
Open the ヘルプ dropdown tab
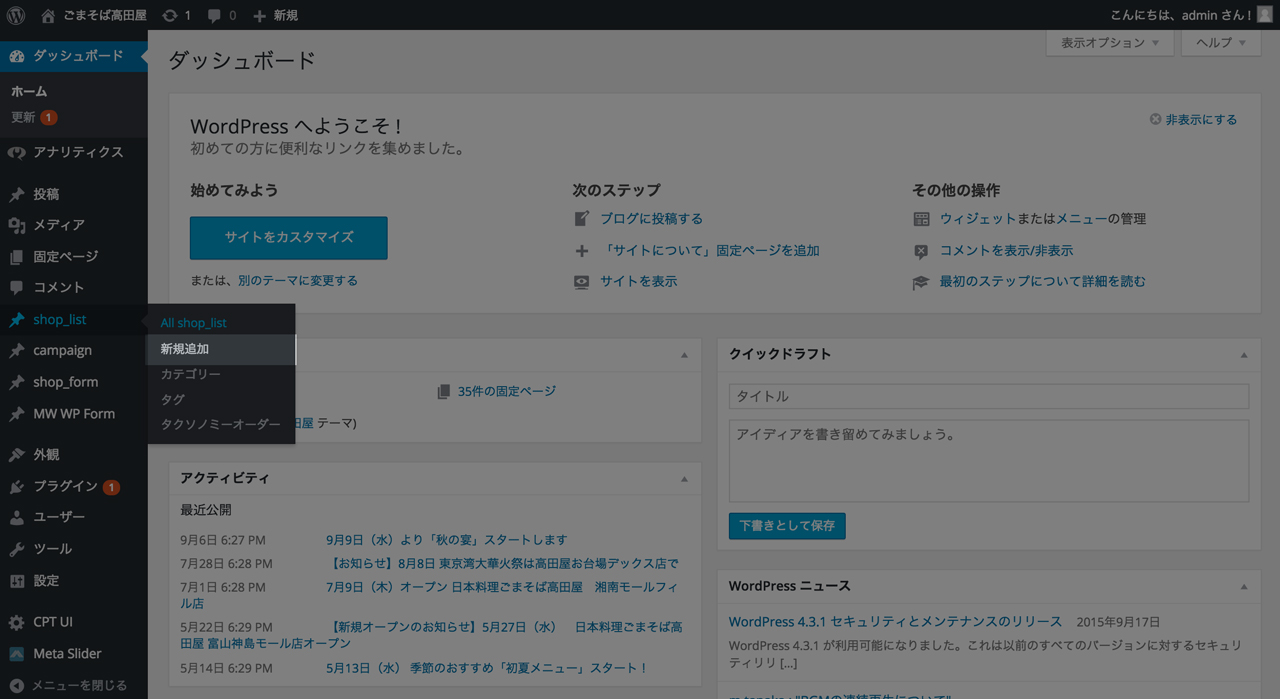(x=1221, y=43)
